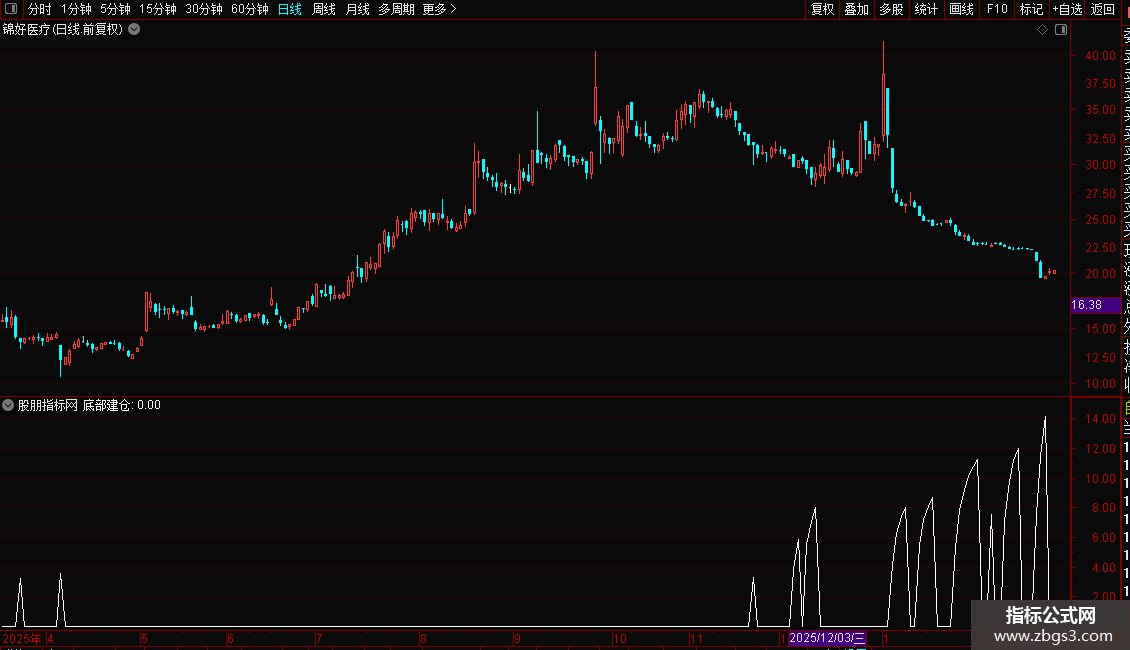Select the 30分钟 period

[204, 9]
